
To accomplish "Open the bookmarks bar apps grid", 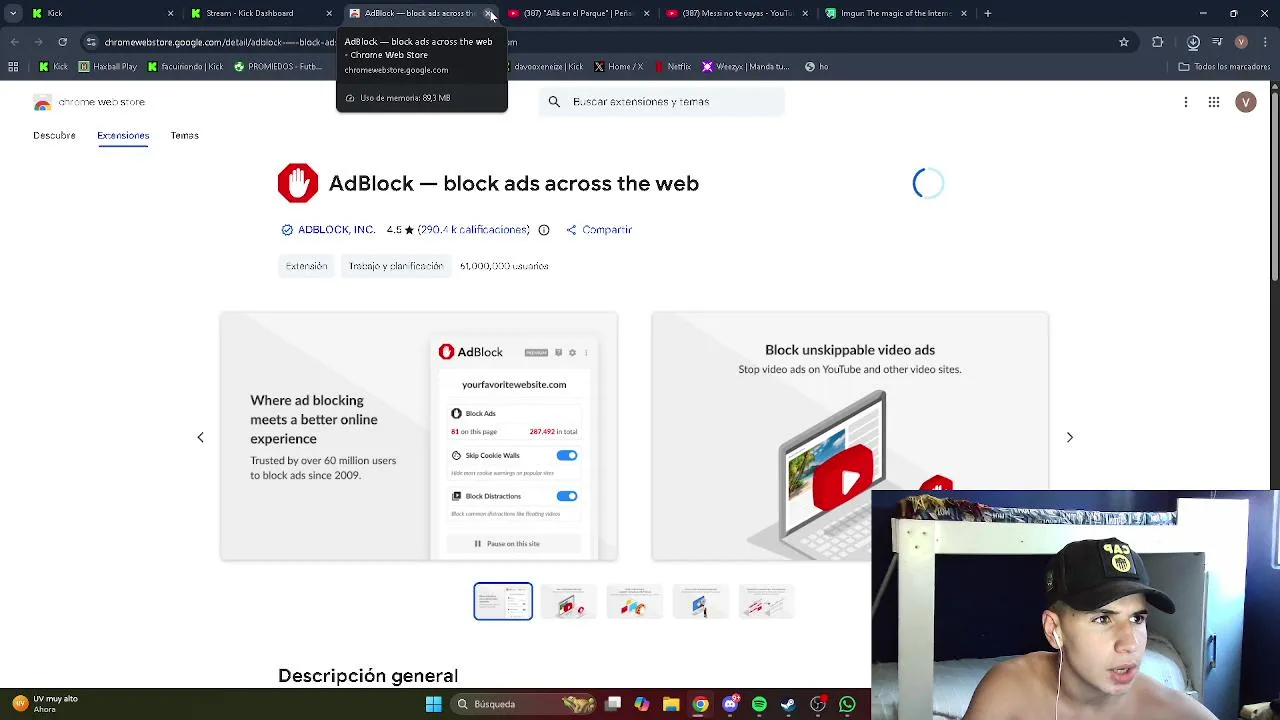I will (x=13, y=67).
